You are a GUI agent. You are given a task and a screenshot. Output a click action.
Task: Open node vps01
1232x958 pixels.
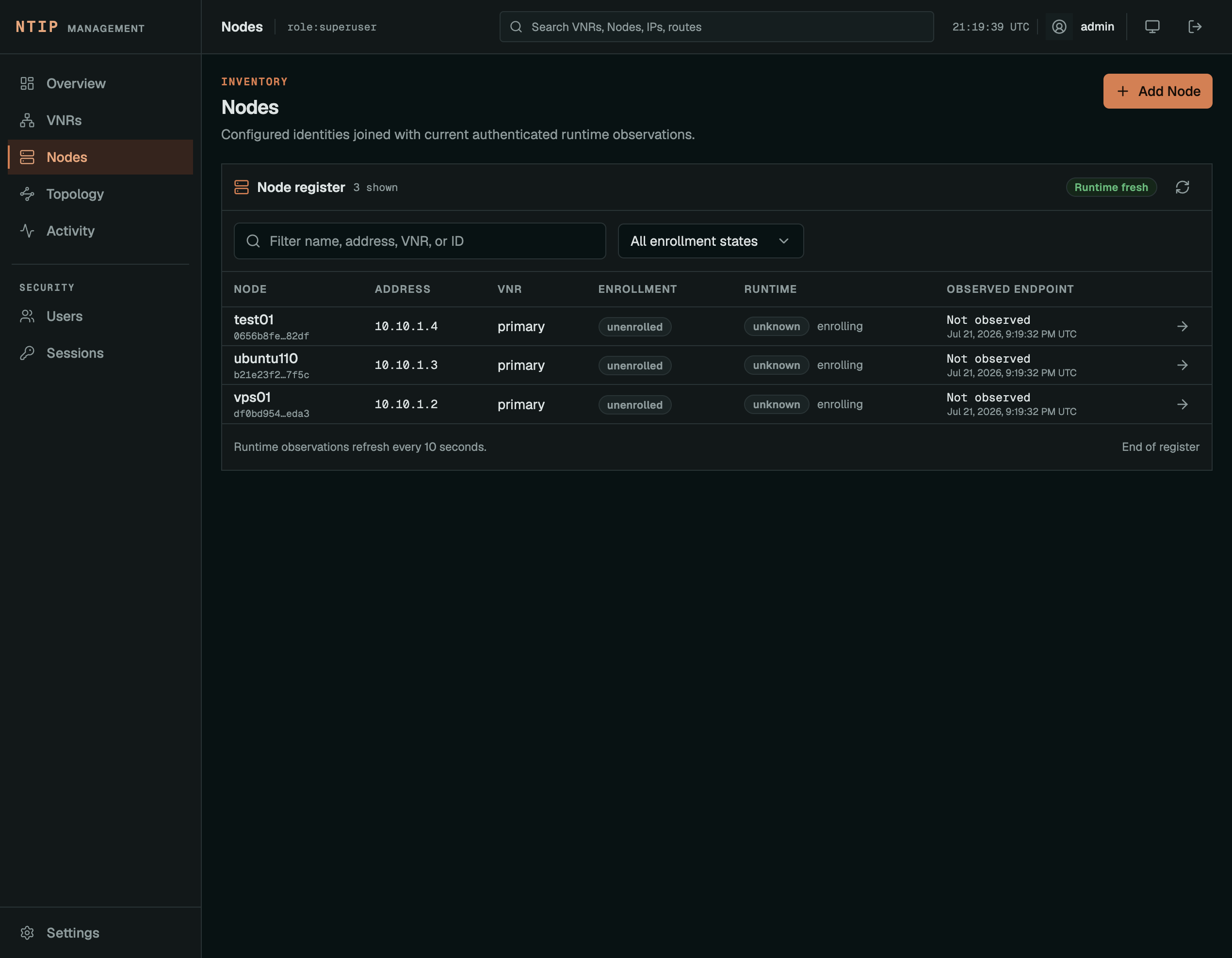coord(252,397)
